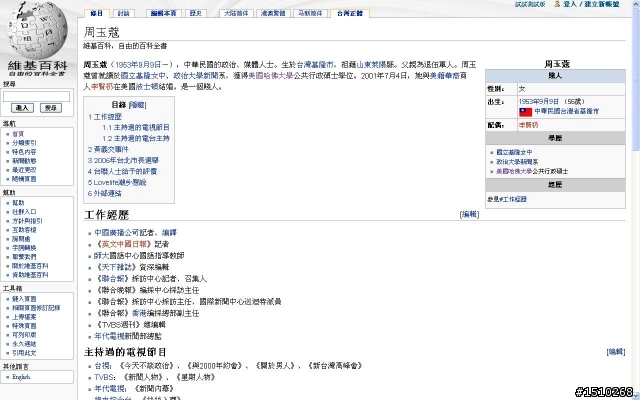
Task: Select the 马新简体 variant tab
Action: (310, 13)
